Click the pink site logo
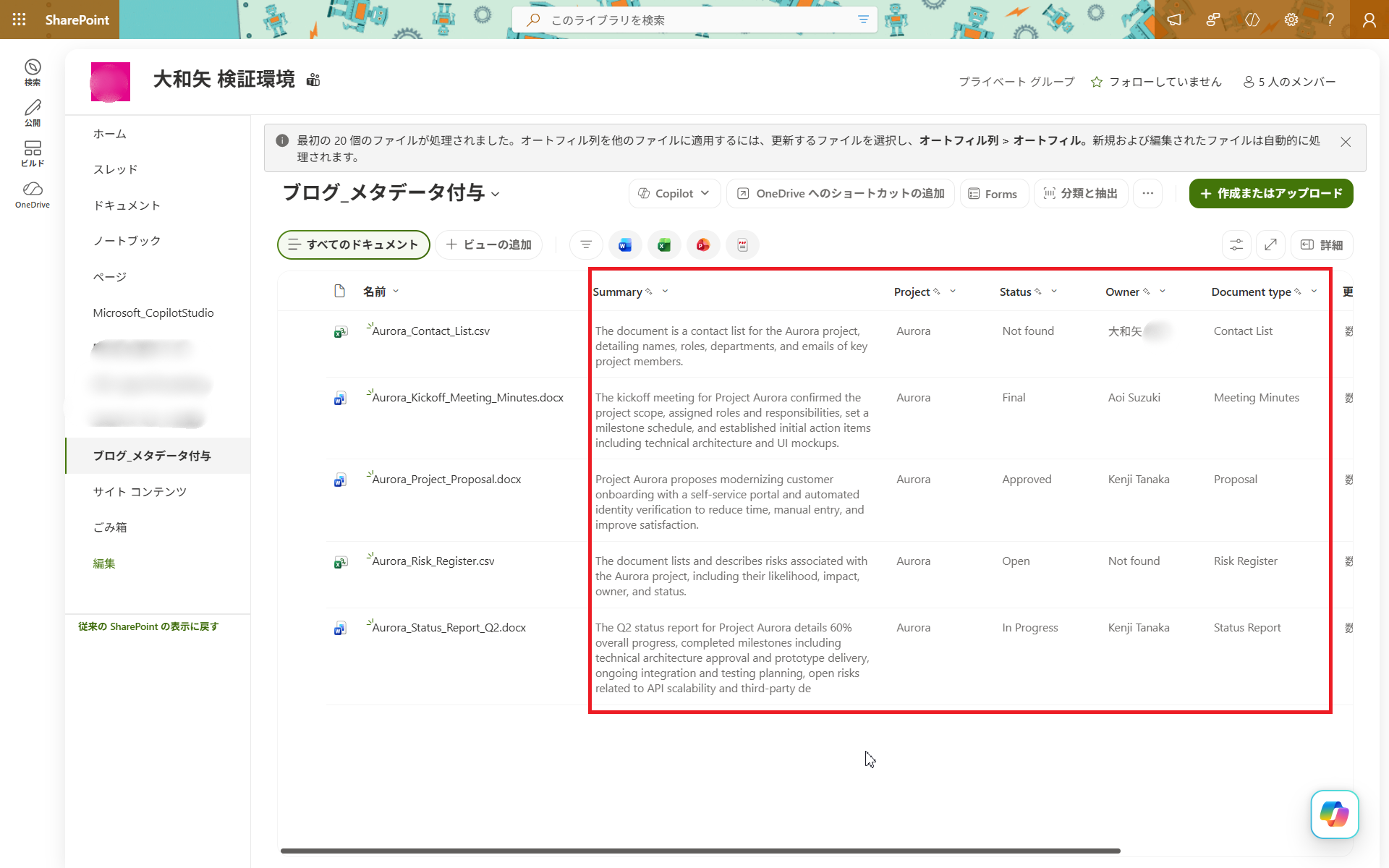The image size is (1389, 868). 110,82
